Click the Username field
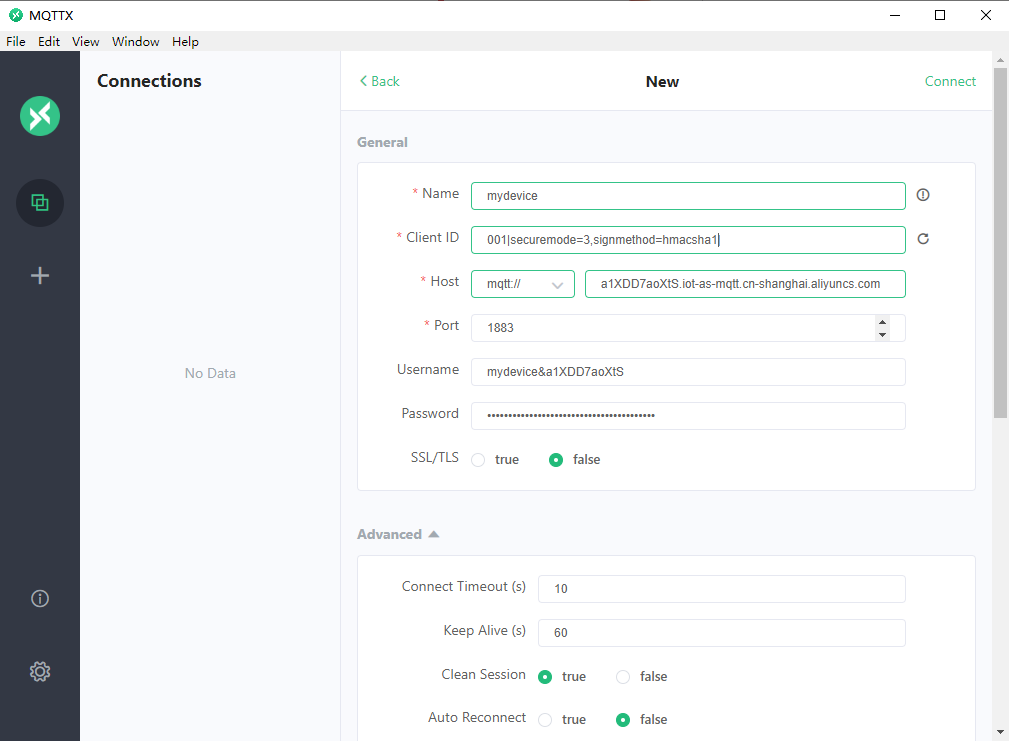The image size is (1009, 741). 688,372
